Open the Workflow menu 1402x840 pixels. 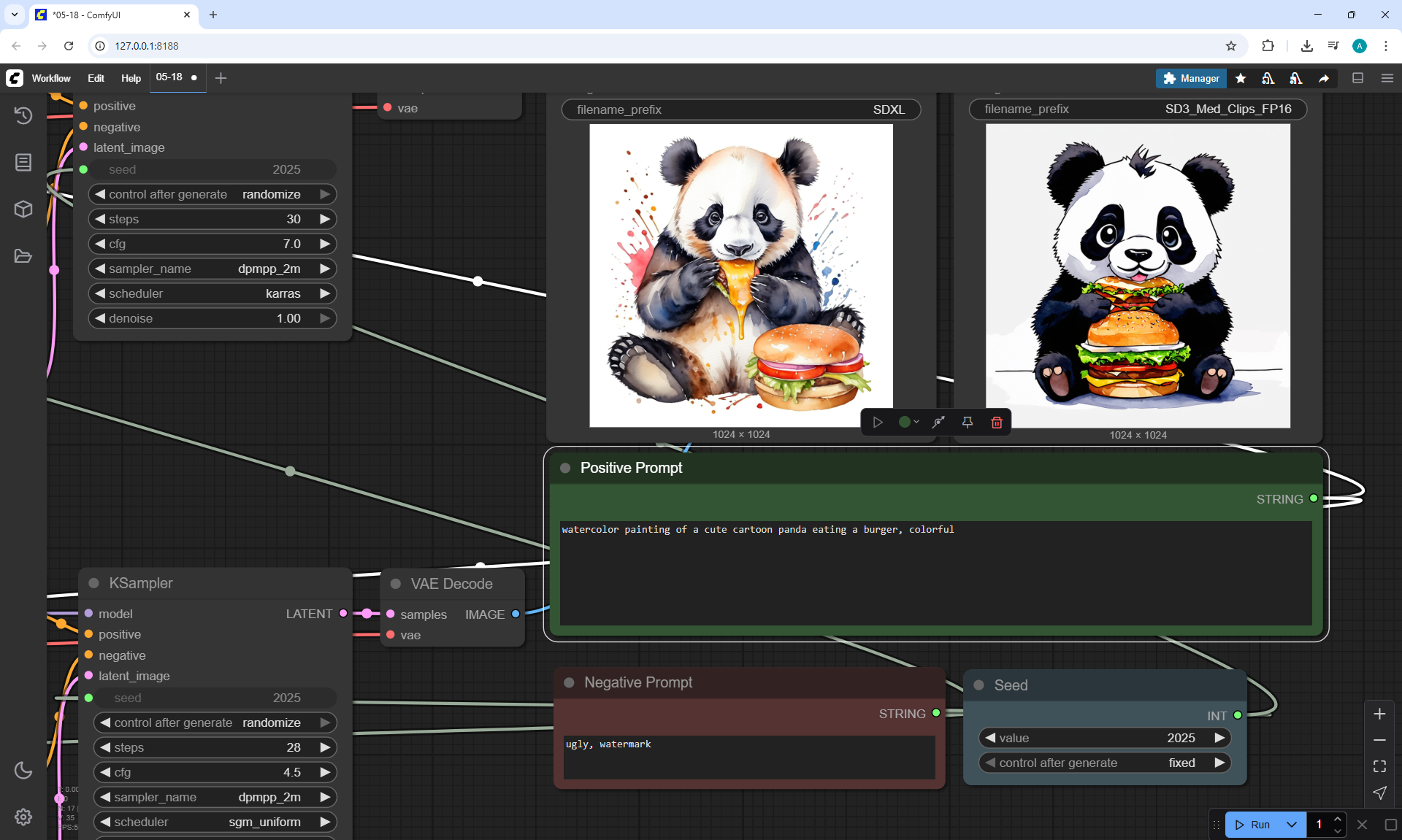click(51, 78)
